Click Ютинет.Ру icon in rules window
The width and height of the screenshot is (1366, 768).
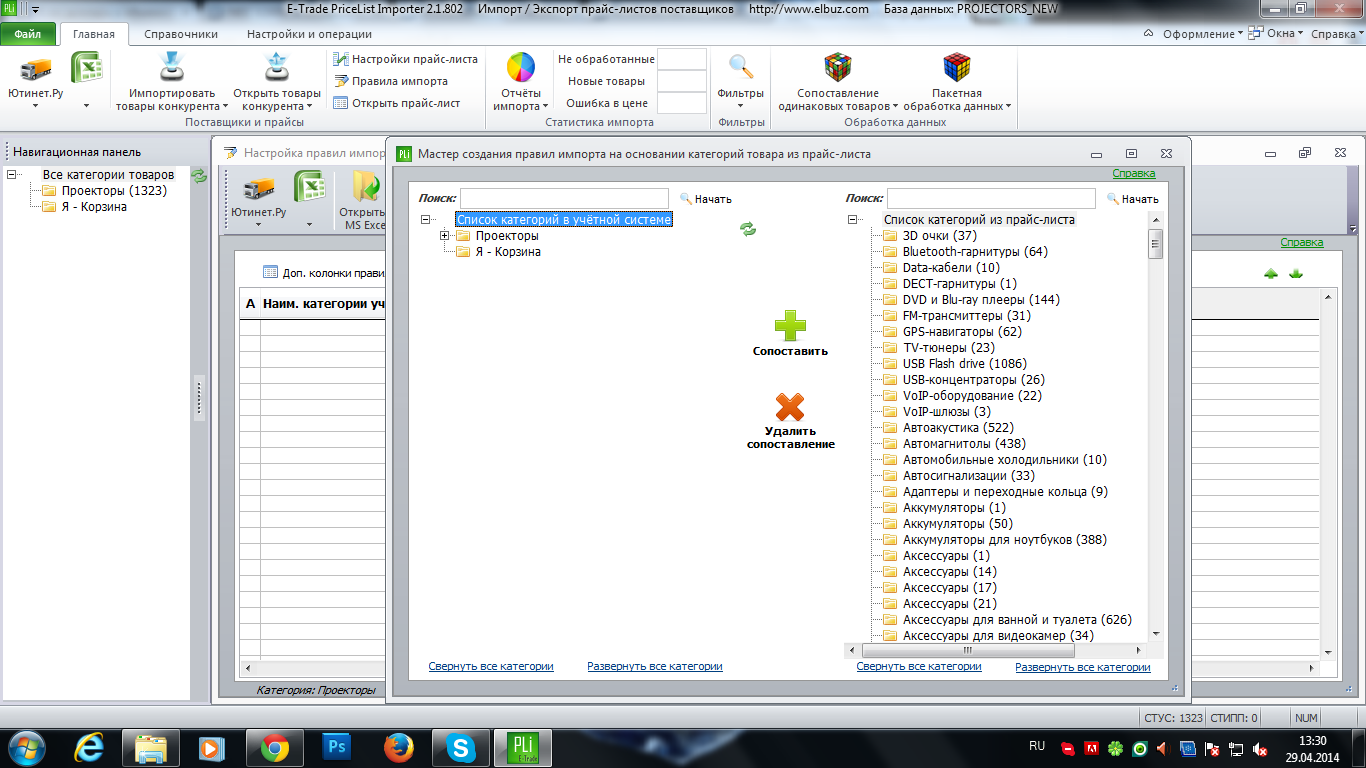[259, 188]
